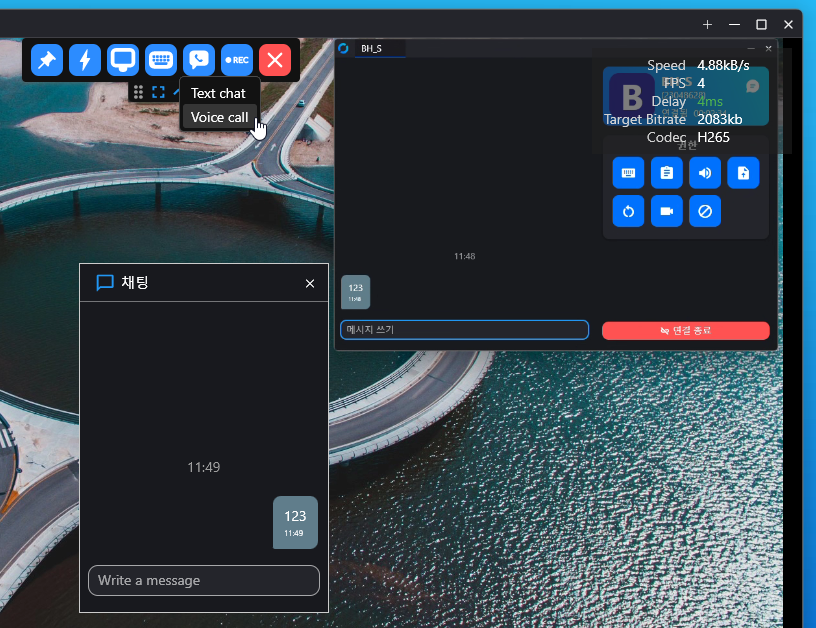Screen dimensions: 816x628
Task: Click the red 연결 종료 disconnect button
Action: coord(685,330)
